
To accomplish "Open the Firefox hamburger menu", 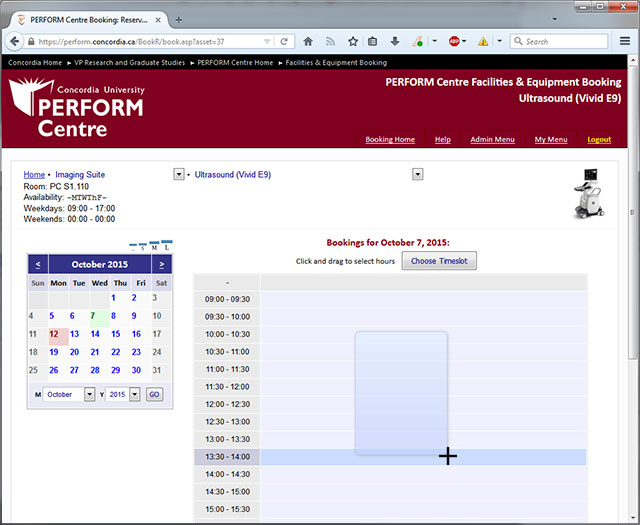I will 624,42.
